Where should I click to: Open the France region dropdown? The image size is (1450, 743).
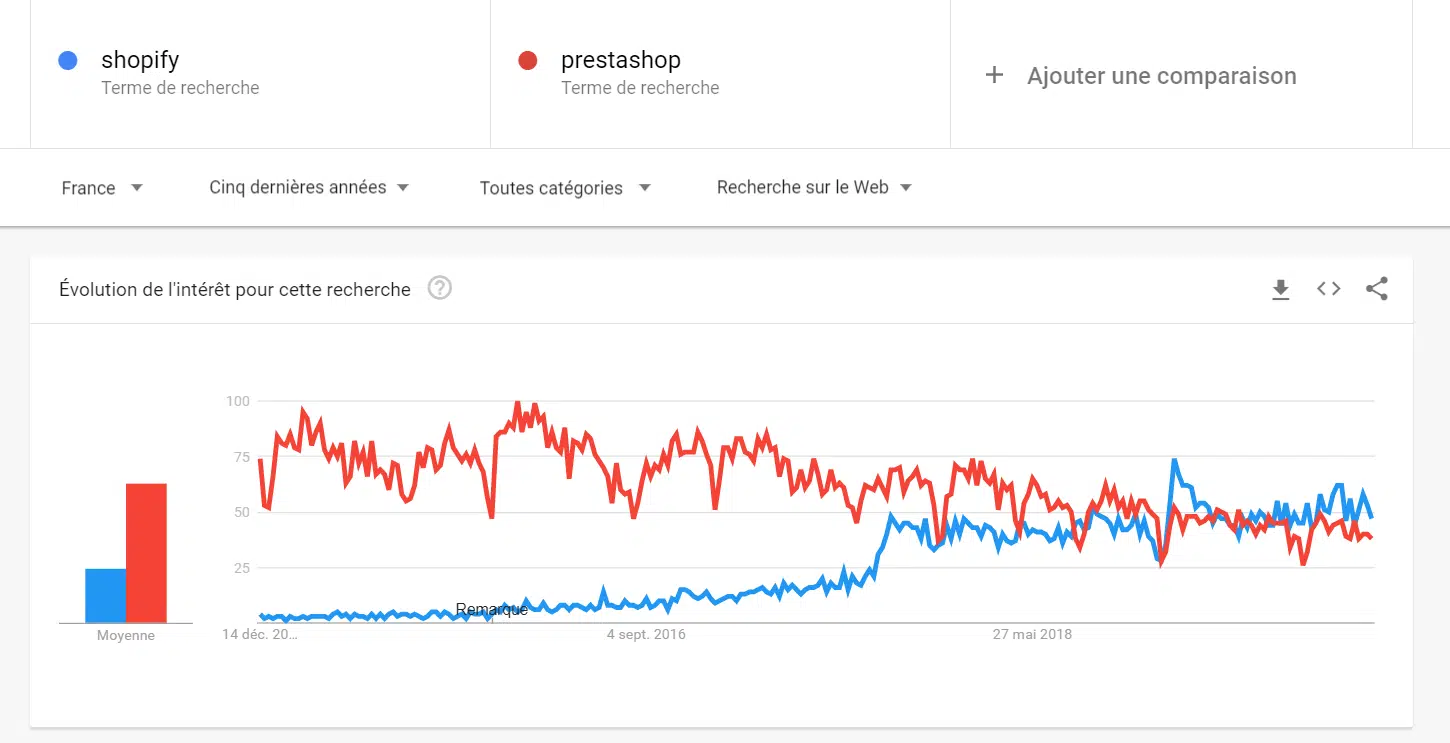tap(101, 188)
